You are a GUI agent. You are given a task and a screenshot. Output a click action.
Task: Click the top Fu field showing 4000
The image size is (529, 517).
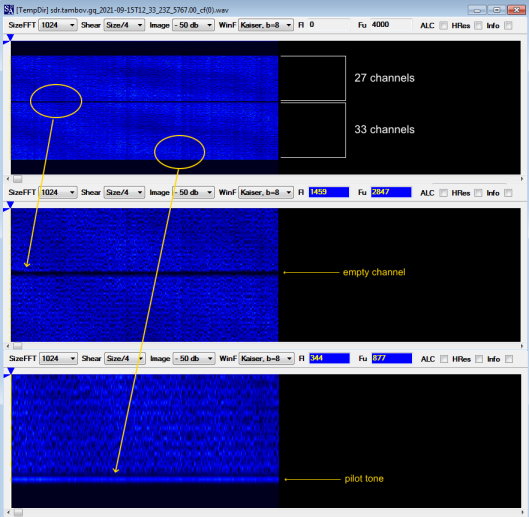click(x=391, y=25)
